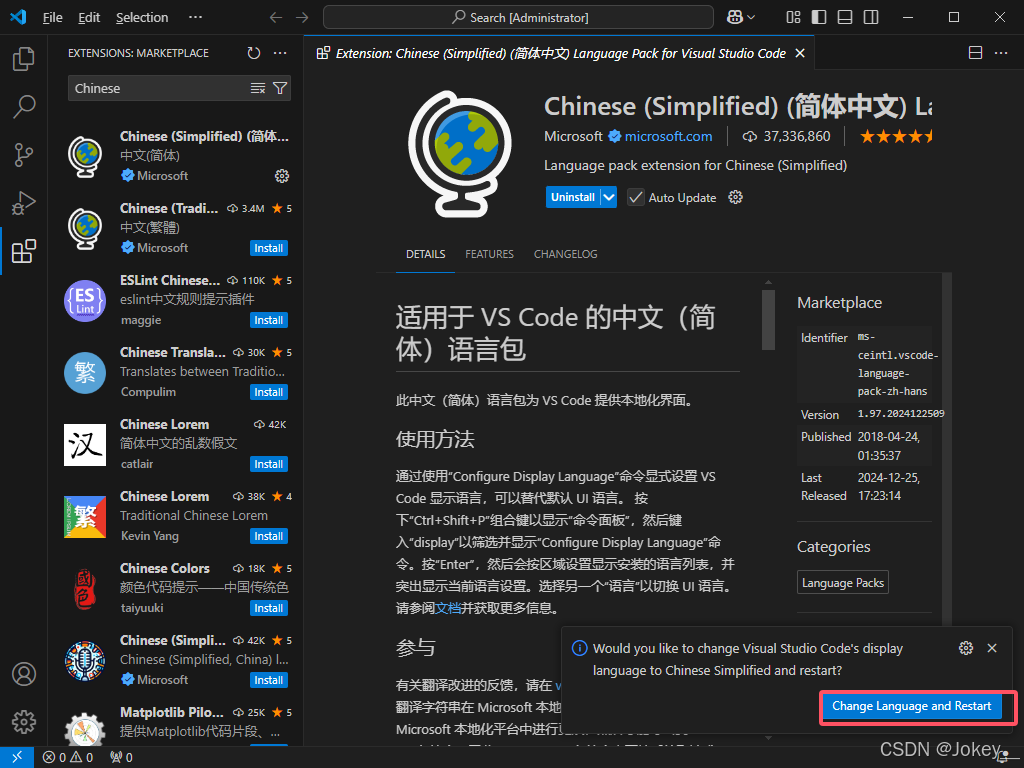
Task: Click Change Language and Restart button
Action: [x=911, y=706]
